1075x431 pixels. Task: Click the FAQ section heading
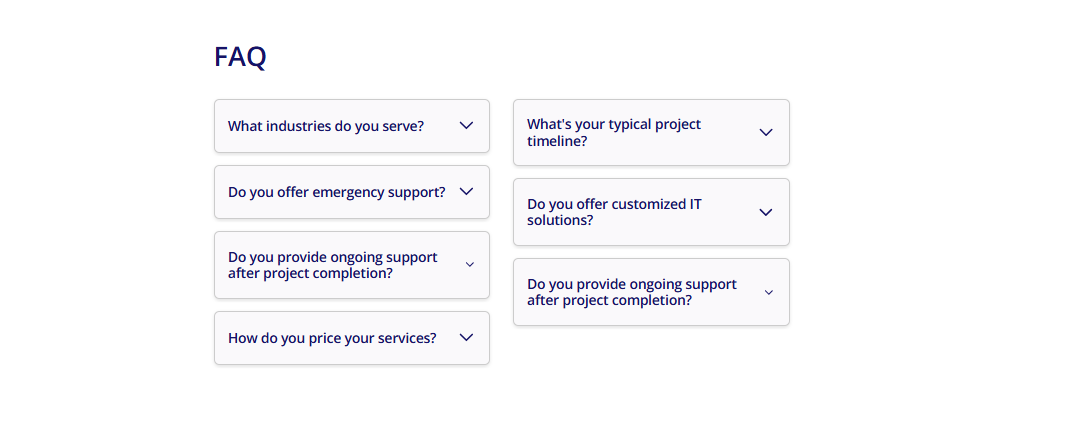pos(240,57)
